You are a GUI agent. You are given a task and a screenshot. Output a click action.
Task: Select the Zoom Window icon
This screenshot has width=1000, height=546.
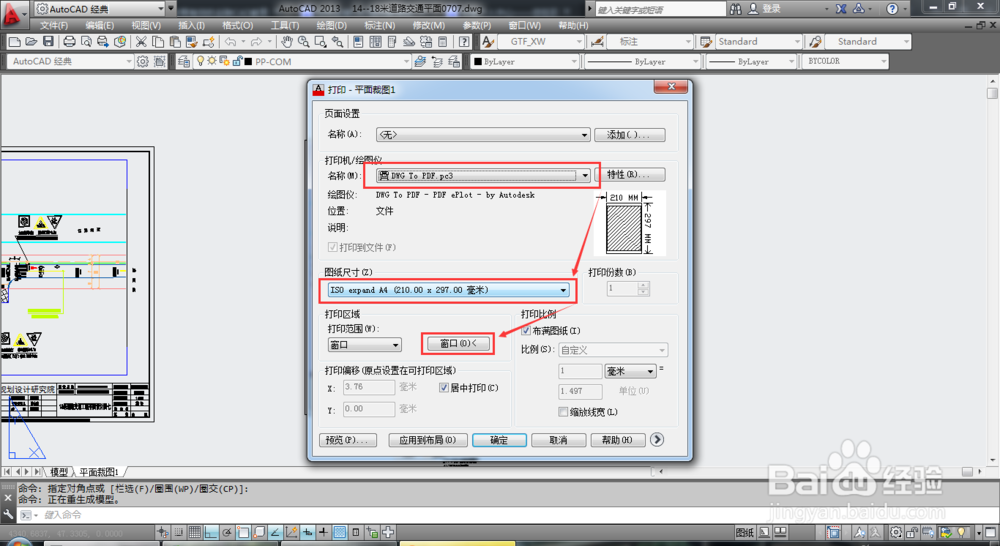tap(320, 41)
